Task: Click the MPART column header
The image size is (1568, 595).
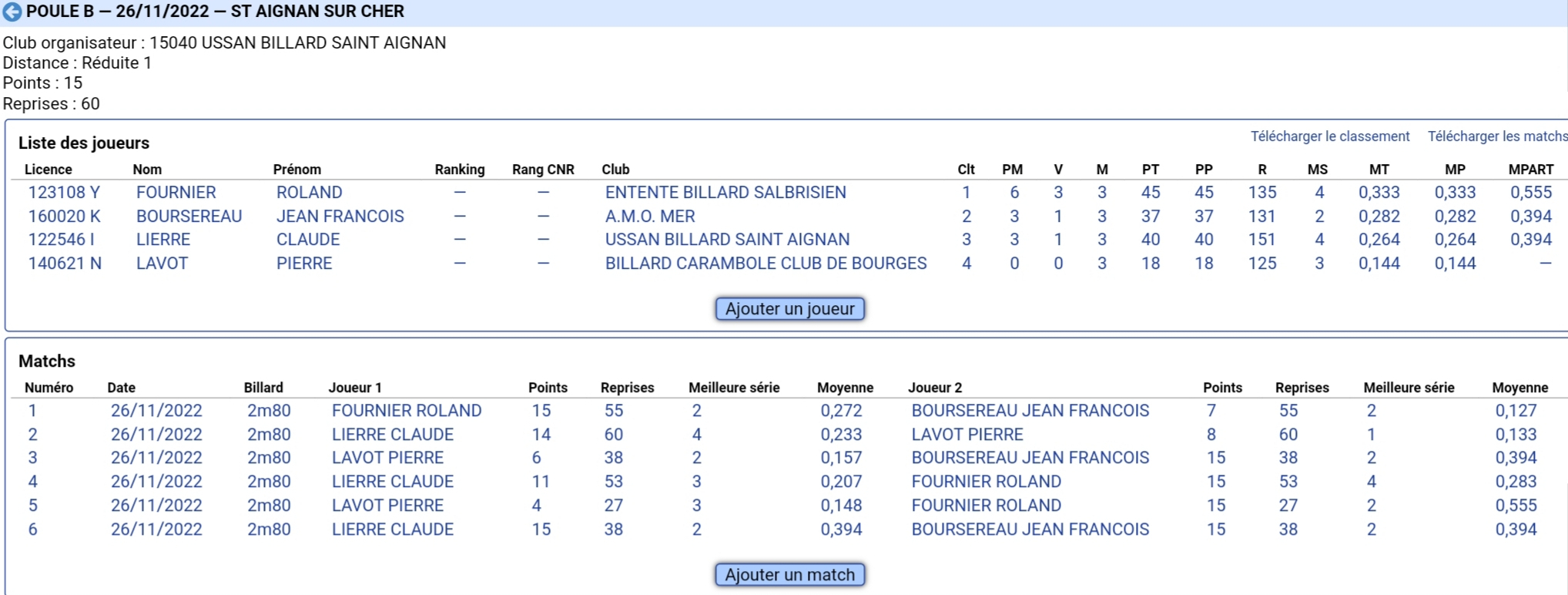Action: [x=1530, y=170]
